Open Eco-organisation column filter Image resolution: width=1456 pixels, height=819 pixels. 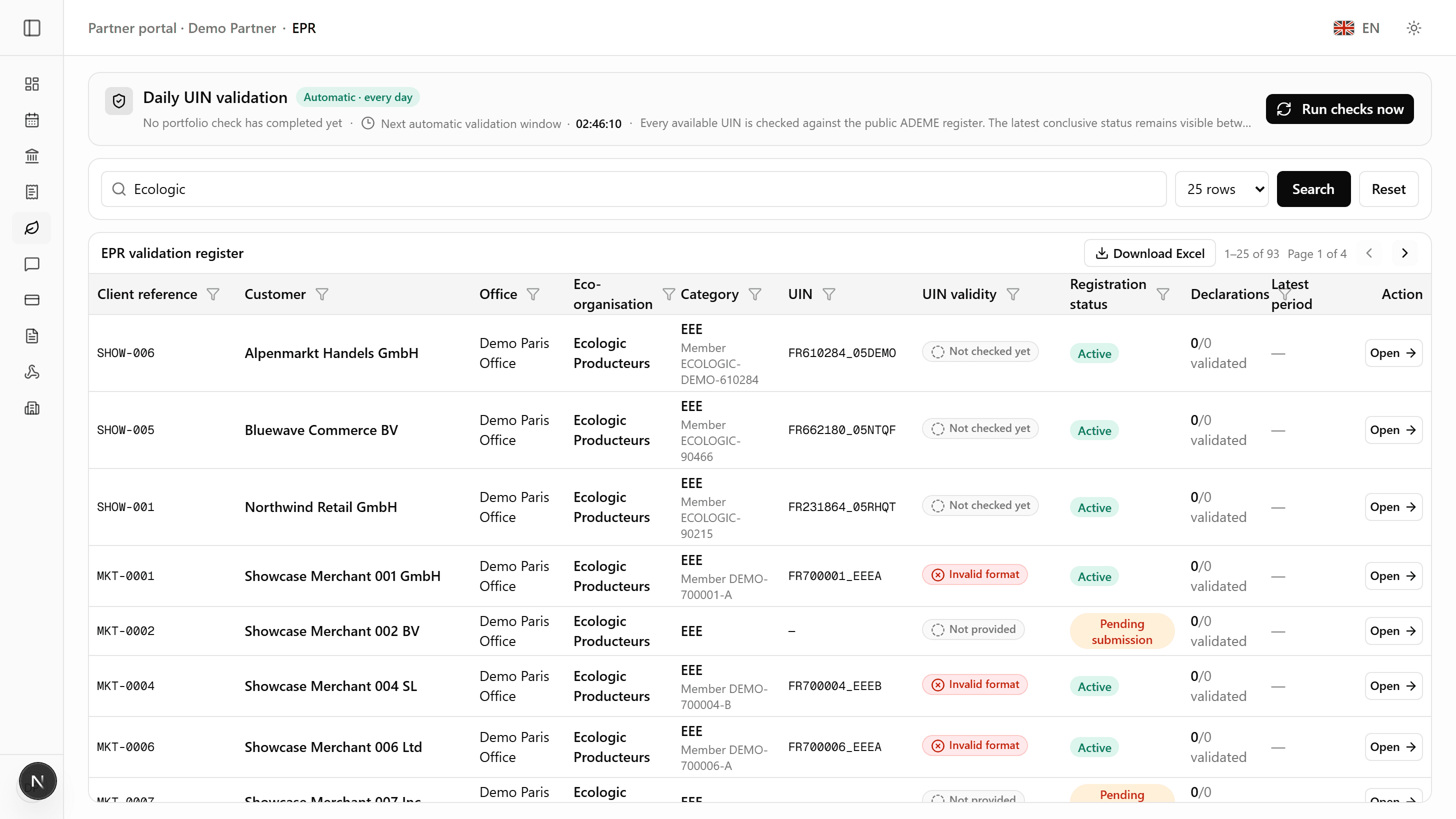coord(668,294)
